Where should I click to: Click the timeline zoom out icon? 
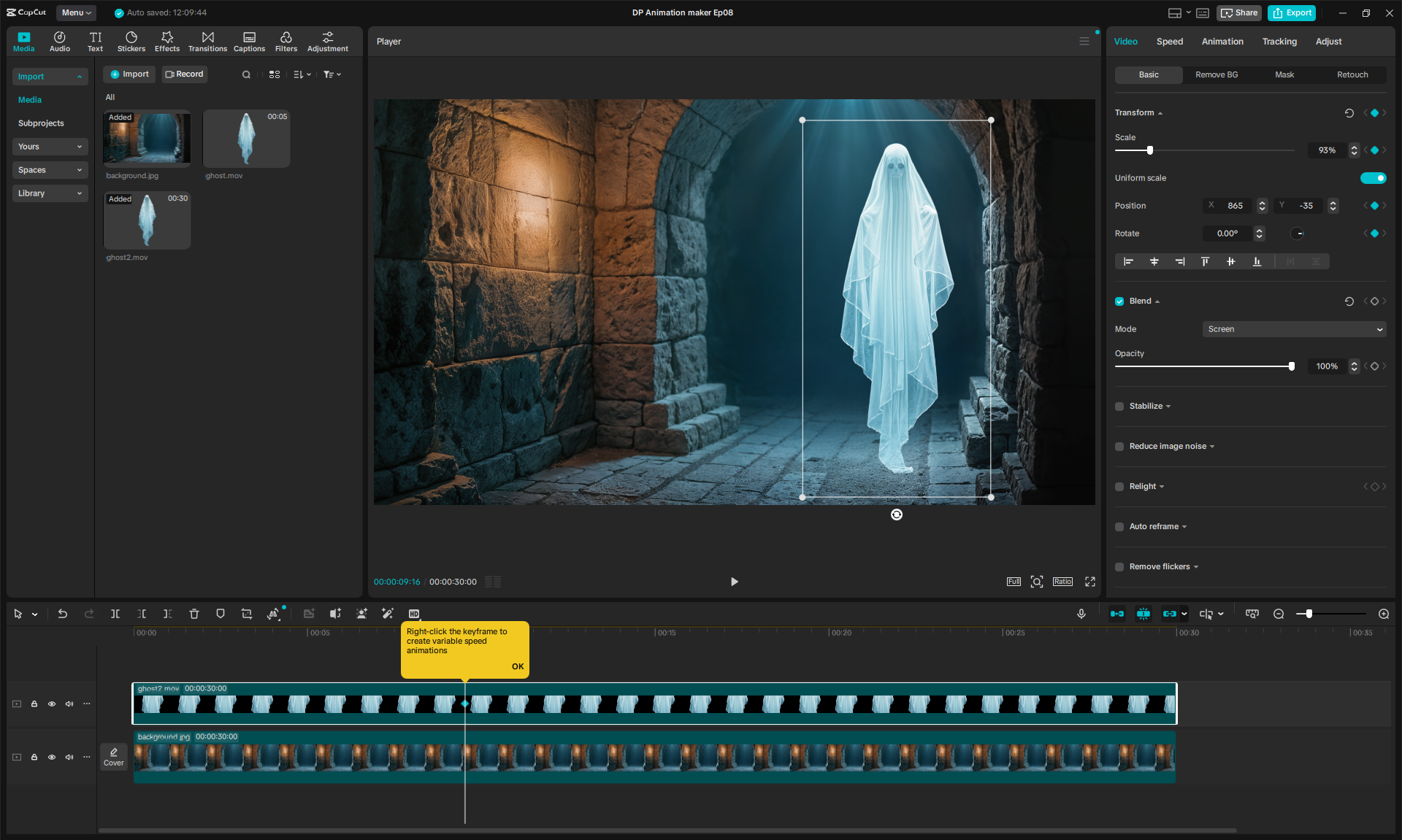tap(1279, 614)
